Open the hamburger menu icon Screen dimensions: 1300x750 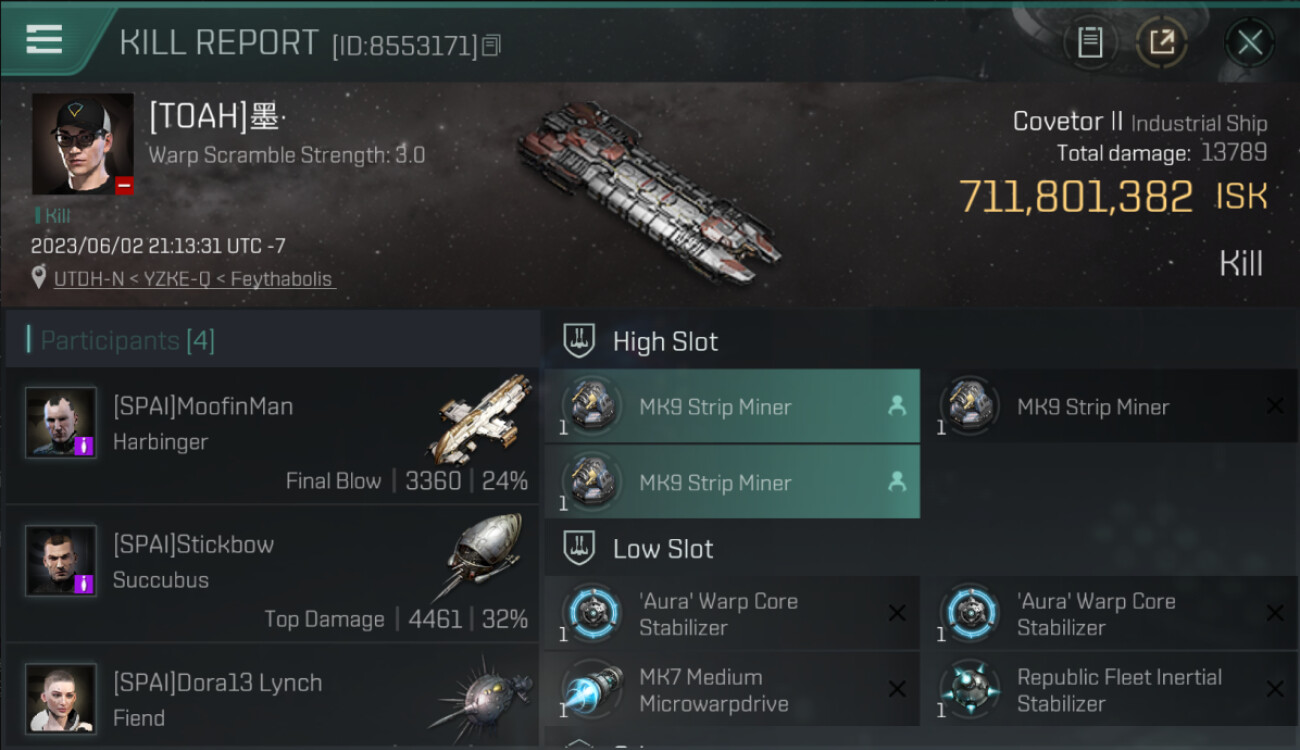(x=44, y=39)
